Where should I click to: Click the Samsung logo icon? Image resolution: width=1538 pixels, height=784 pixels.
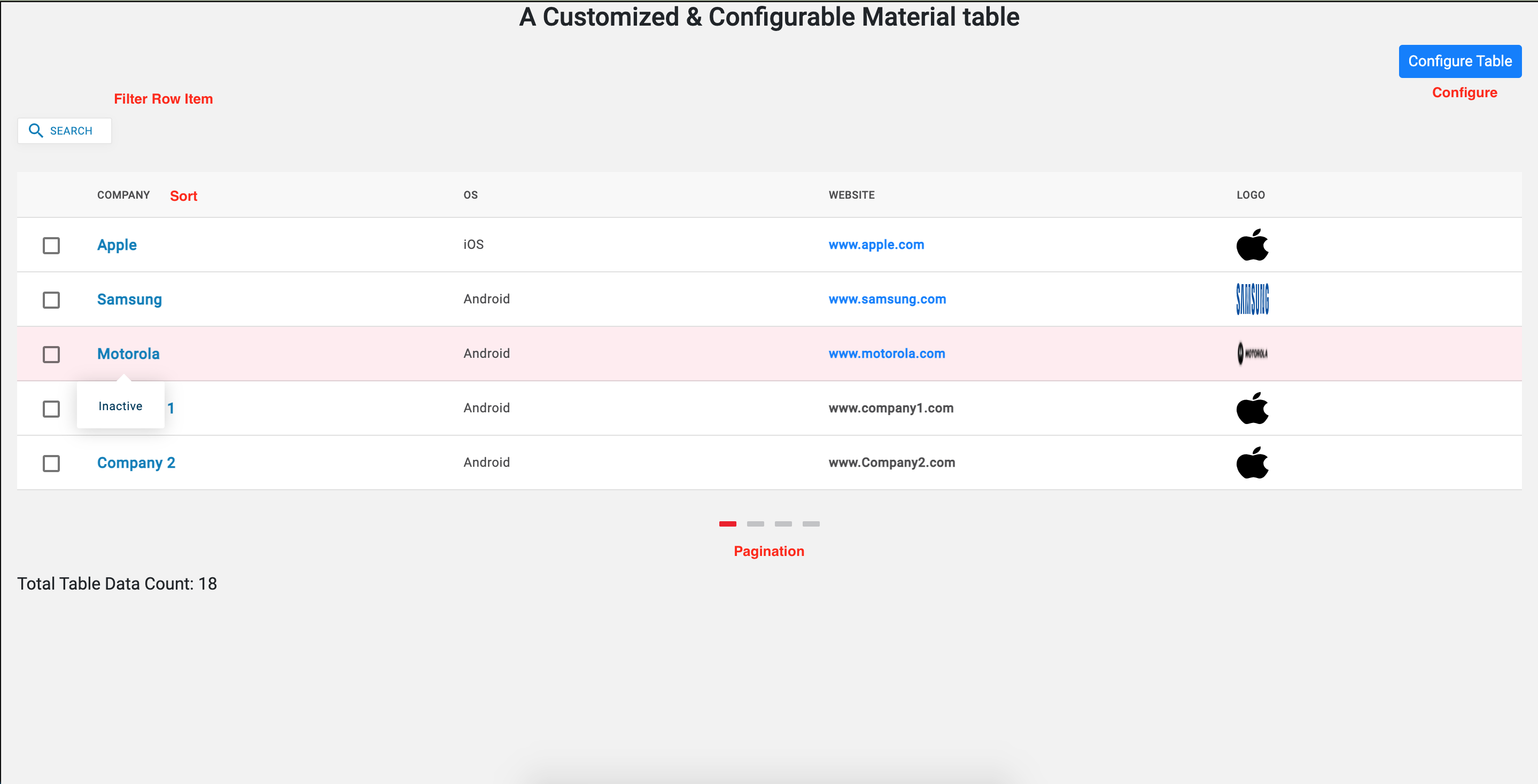point(1253,298)
